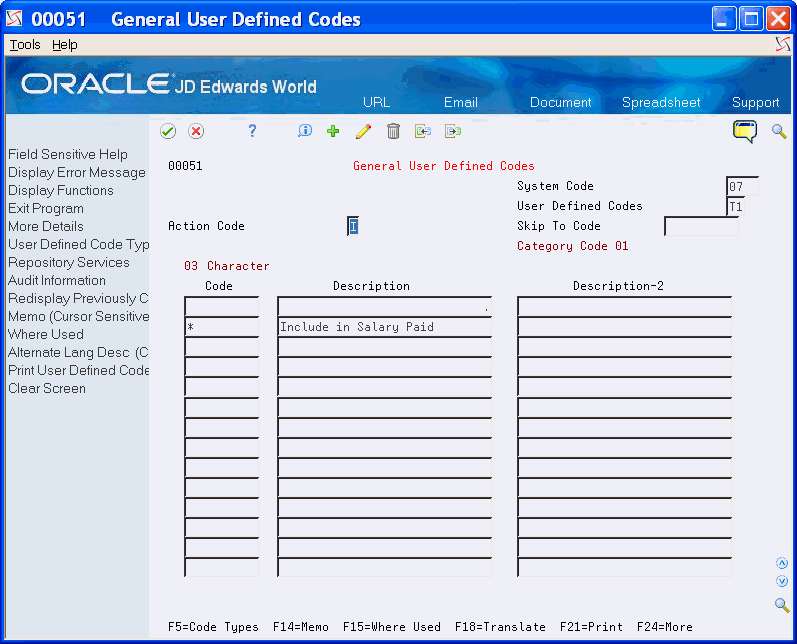Click the Code cell containing asterisk
The height and width of the screenshot is (644, 797).
pyautogui.click(x=222, y=327)
